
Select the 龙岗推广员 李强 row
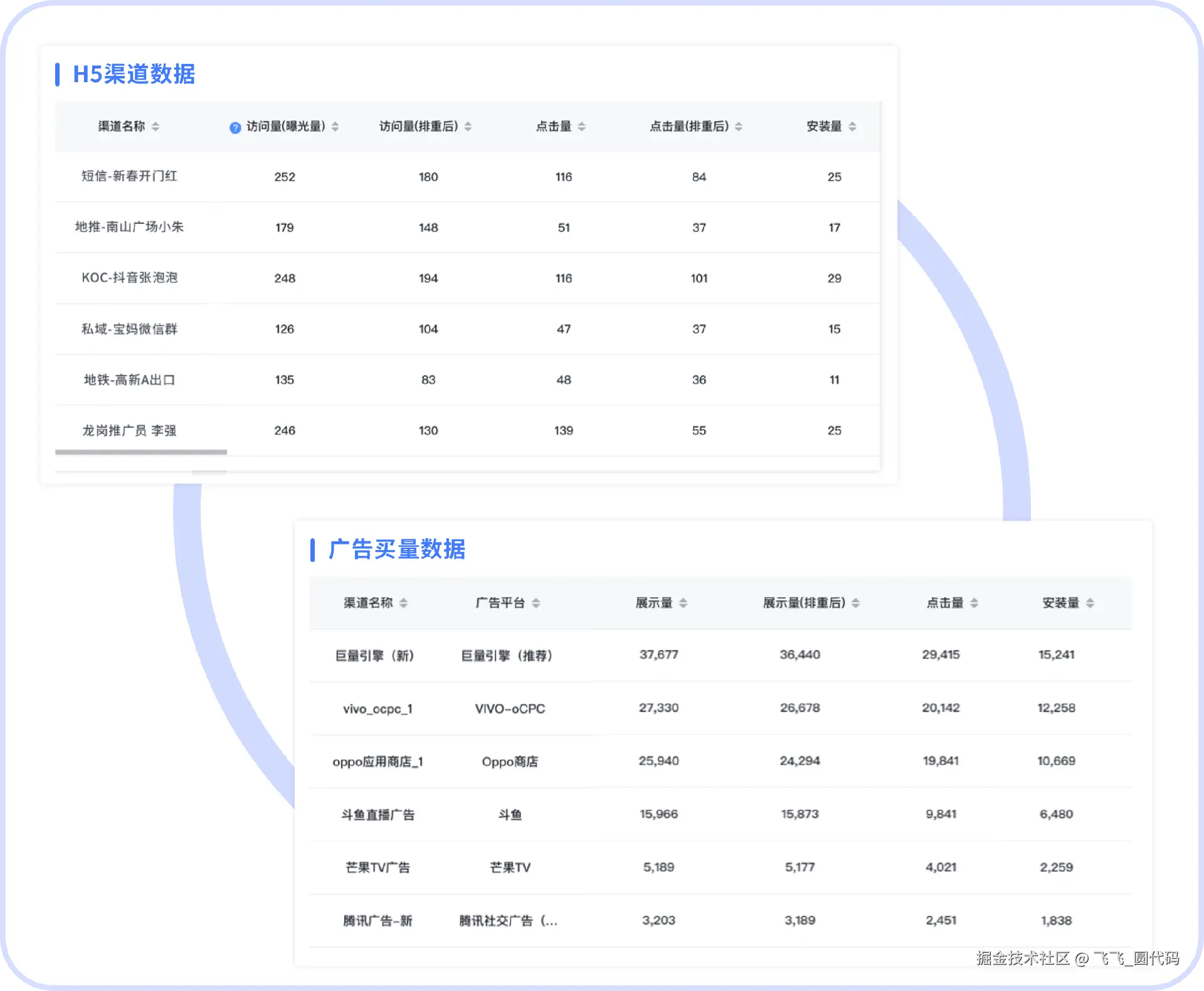(x=129, y=430)
